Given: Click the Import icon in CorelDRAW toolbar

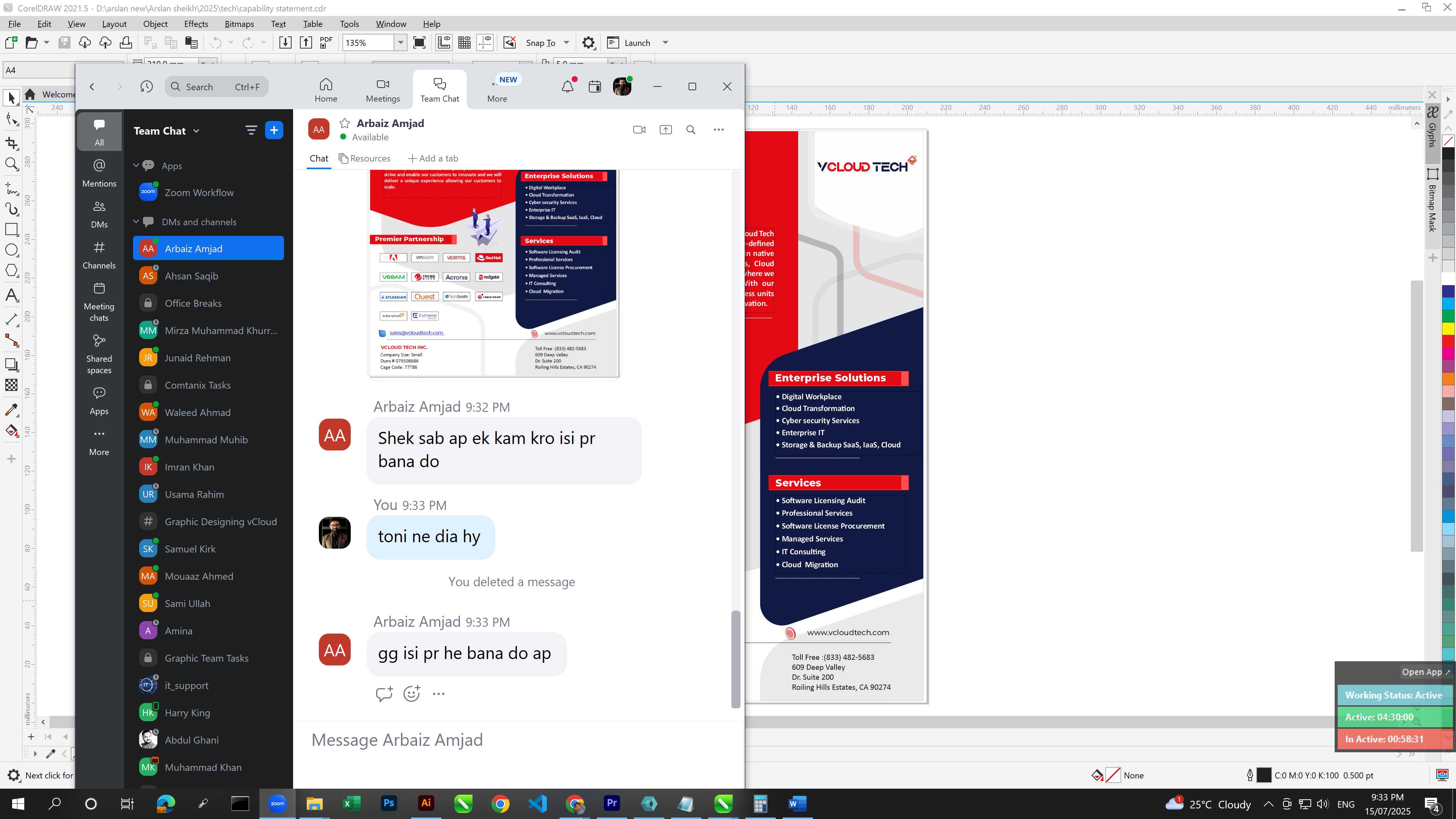Looking at the screenshot, I should 286,42.
